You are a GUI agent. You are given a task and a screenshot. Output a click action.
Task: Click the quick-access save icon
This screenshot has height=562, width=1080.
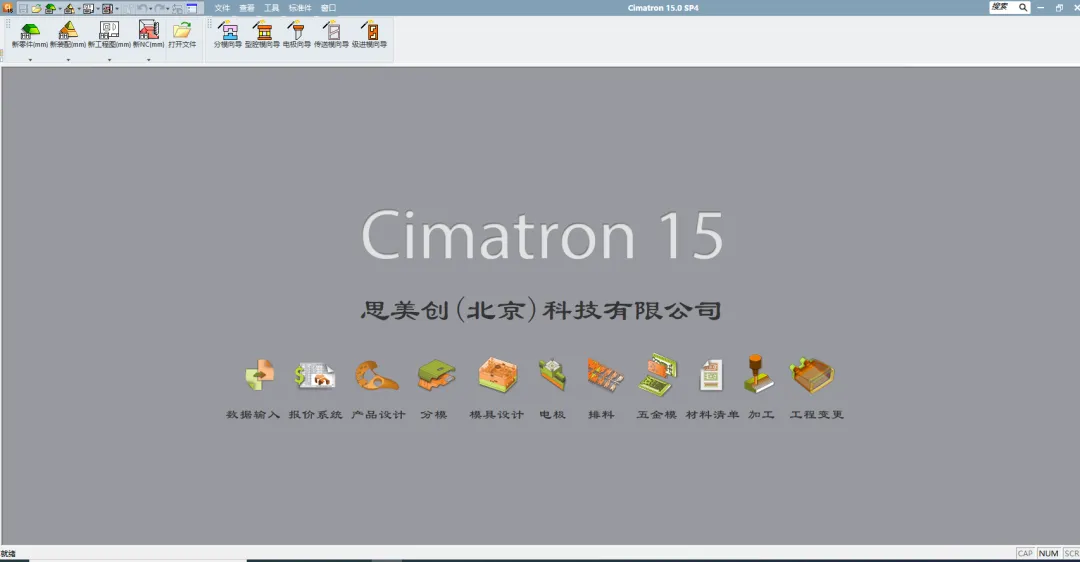23,9
